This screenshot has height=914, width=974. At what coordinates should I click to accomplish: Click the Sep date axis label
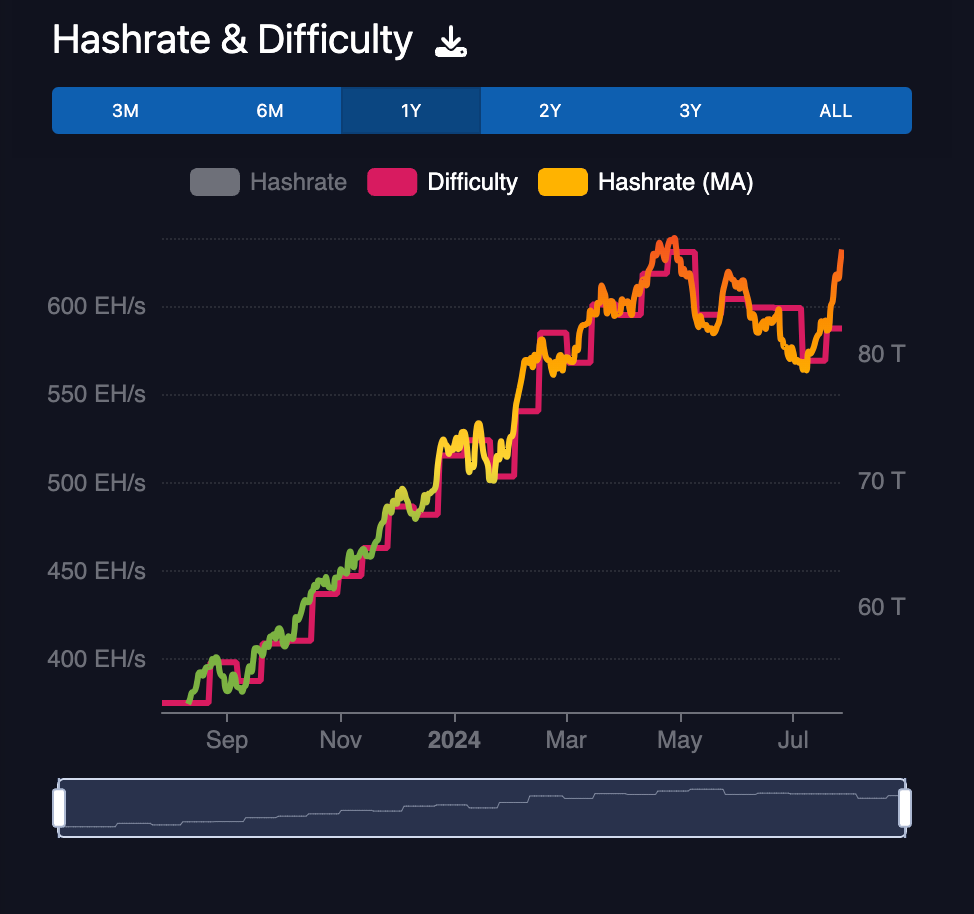point(227,740)
